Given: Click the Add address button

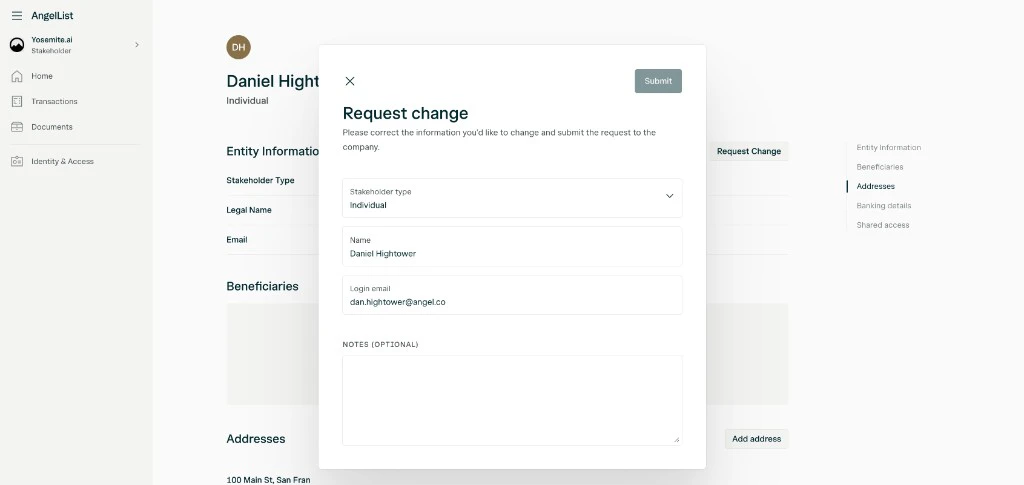Looking at the screenshot, I should point(756,439).
